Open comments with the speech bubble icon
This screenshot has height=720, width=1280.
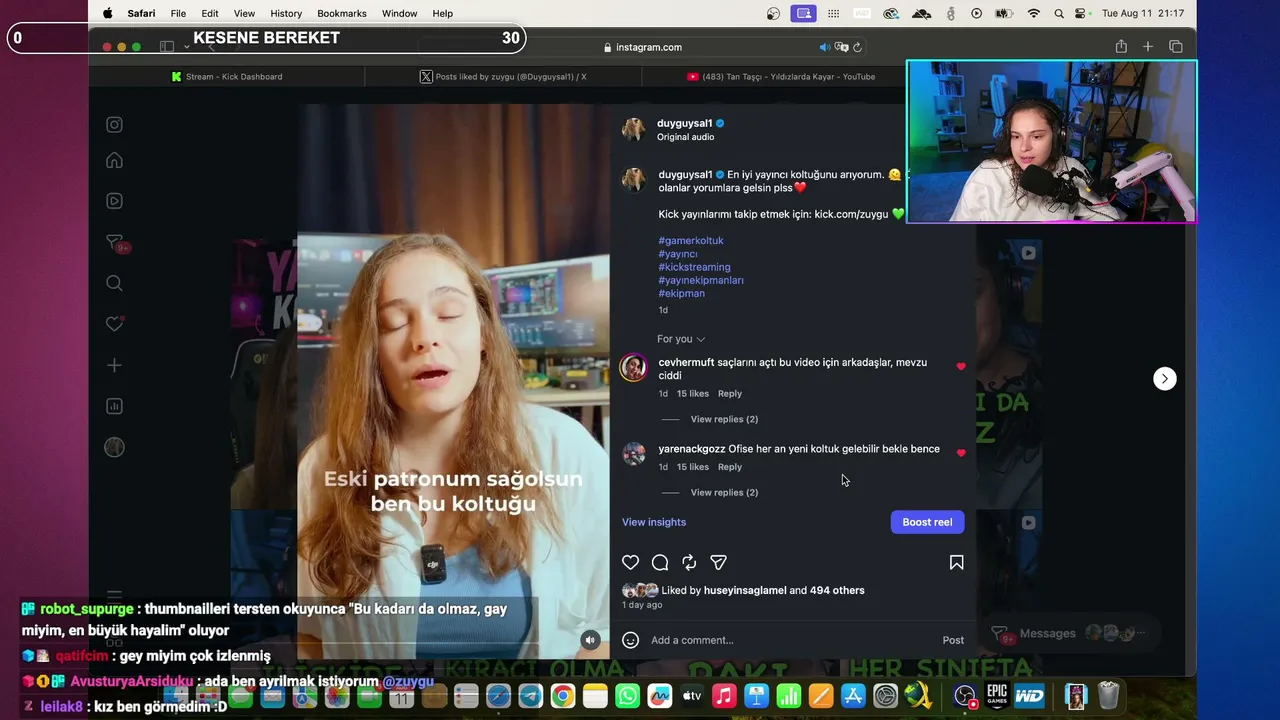tap(660, 563)
